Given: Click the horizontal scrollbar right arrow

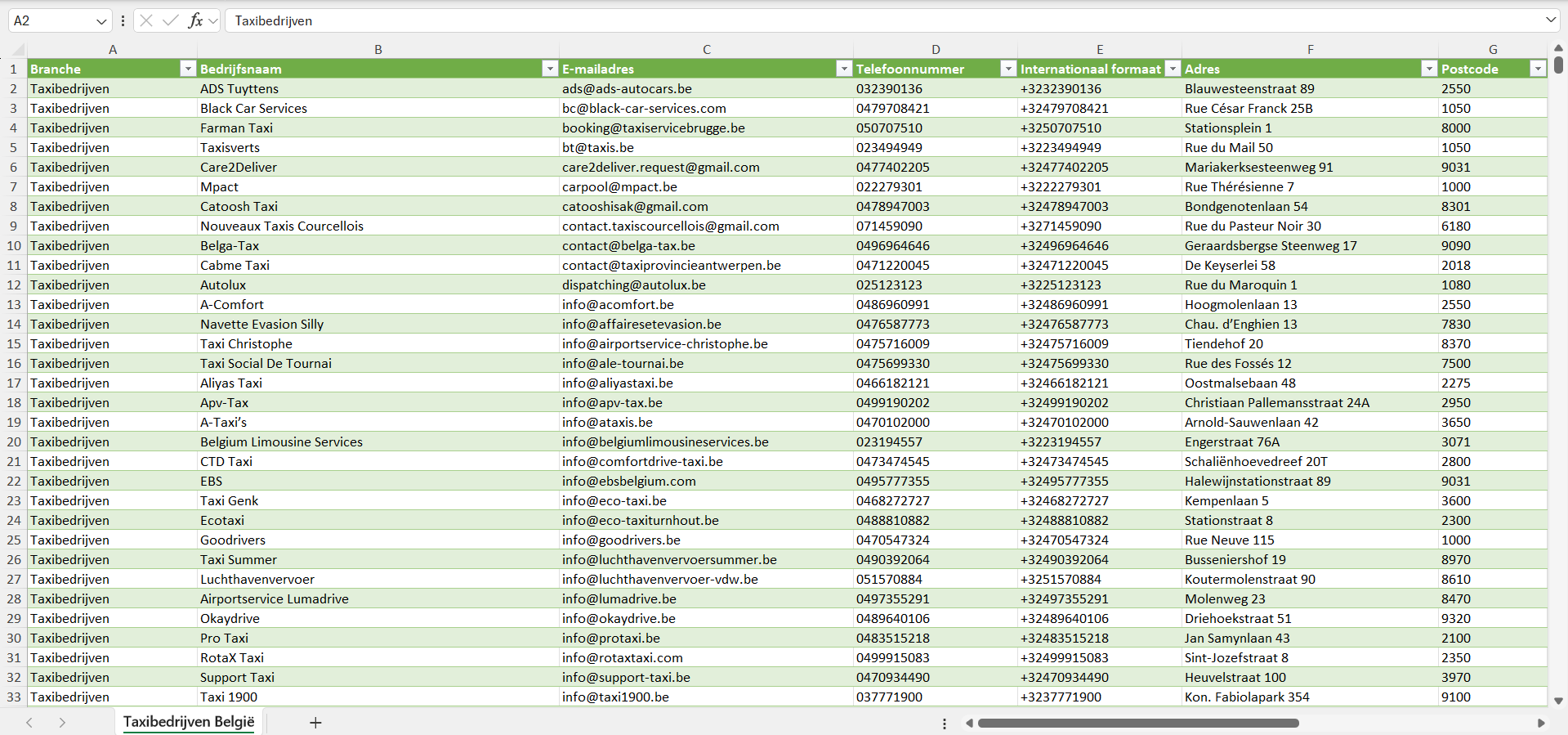Looking at the screenshot, I should click(x=1541, y=723).
